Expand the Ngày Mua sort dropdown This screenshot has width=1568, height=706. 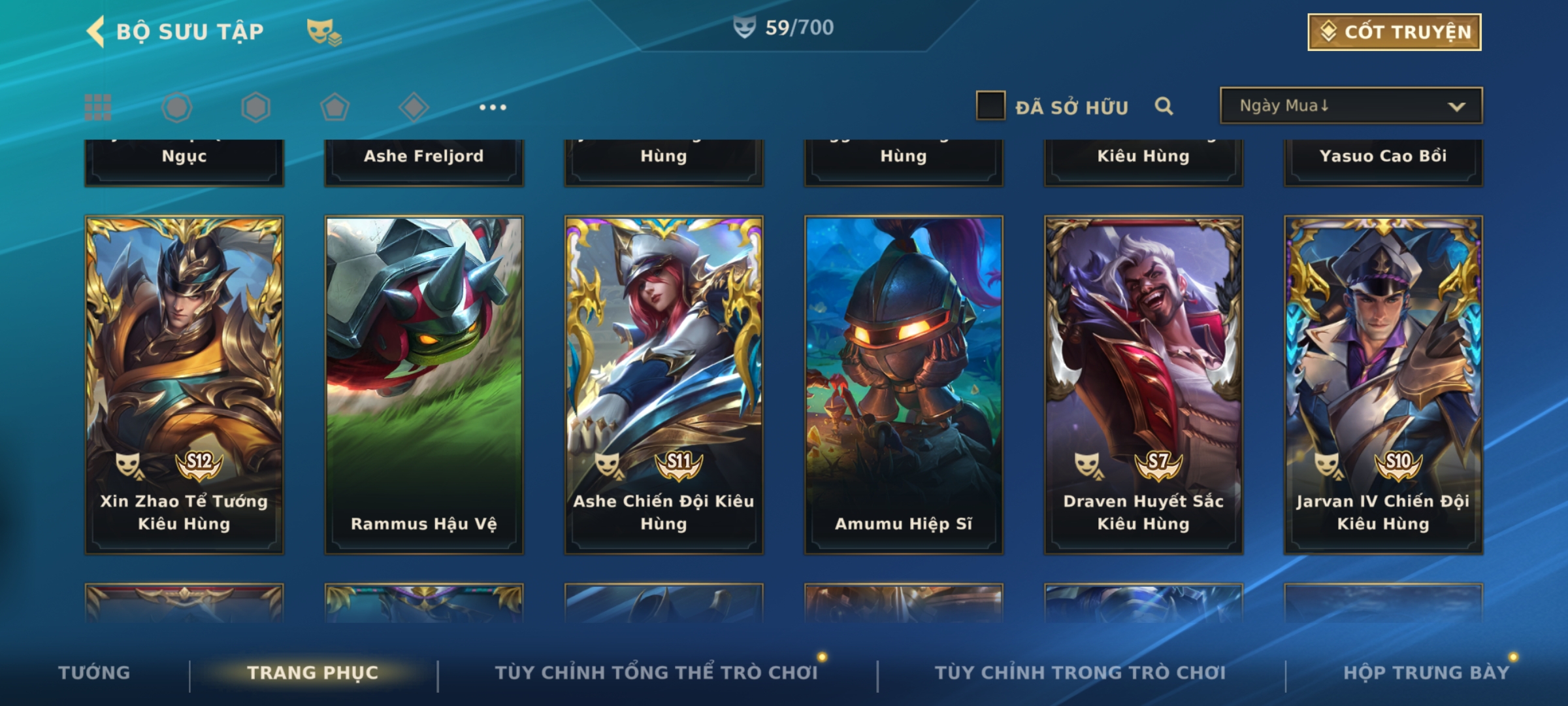pyautogui.click(x=1351, y=106)
